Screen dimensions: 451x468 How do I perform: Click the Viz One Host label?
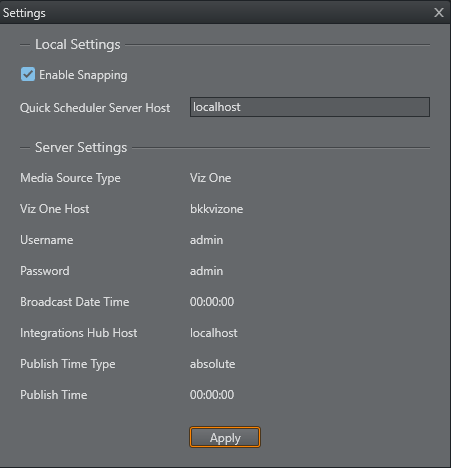[x=55, y=209]
